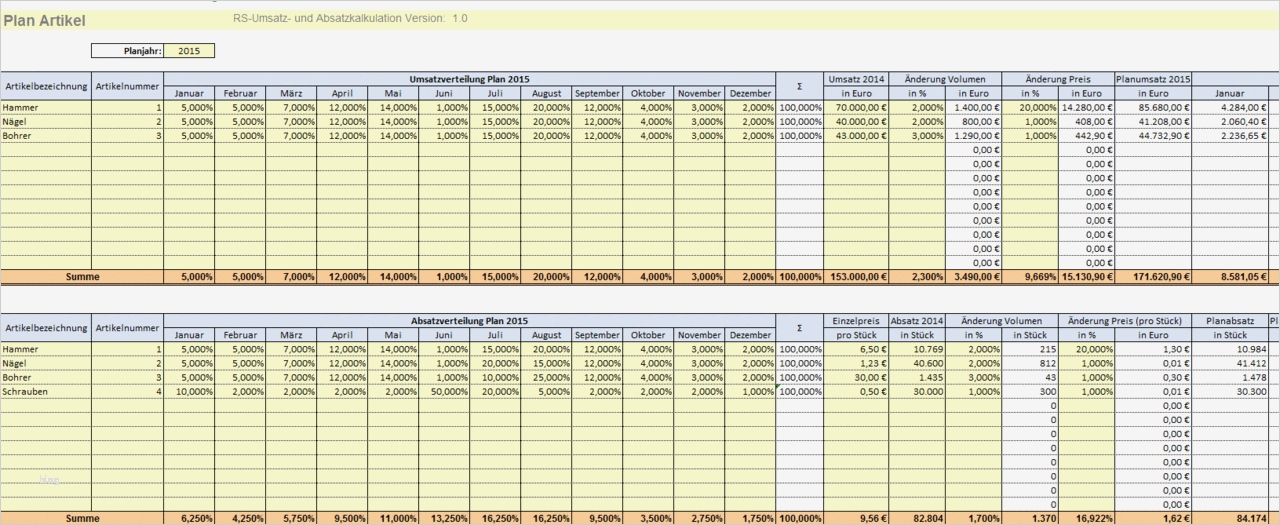The height and width of the screenshot is (525, 1280).
Task: Click the Einzelpreis column header
Action: click(854, 321)
